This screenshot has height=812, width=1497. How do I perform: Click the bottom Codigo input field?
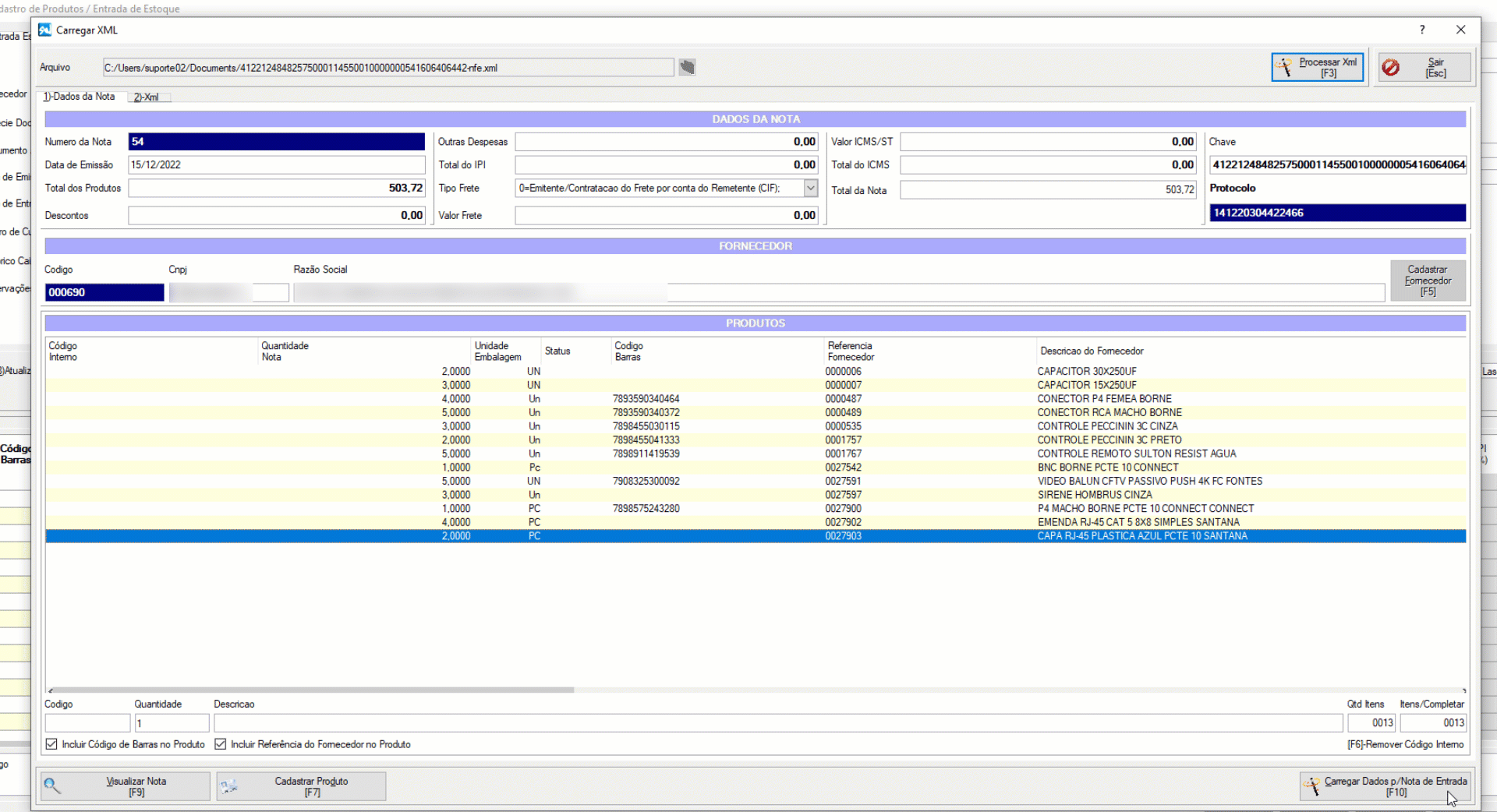[87, 723]
